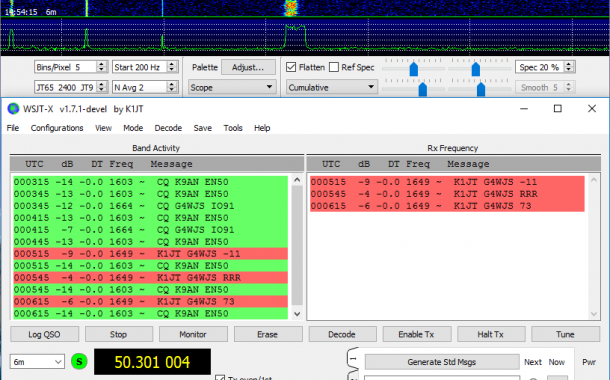Image resolution: width=610 pixels, height=380 pixels.
Task: Open the Mode menu
Action: [x=133, y=128]
